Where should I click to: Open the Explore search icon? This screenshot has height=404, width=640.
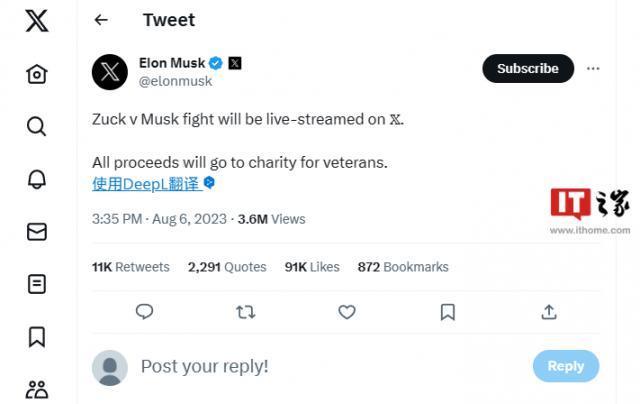37,126
